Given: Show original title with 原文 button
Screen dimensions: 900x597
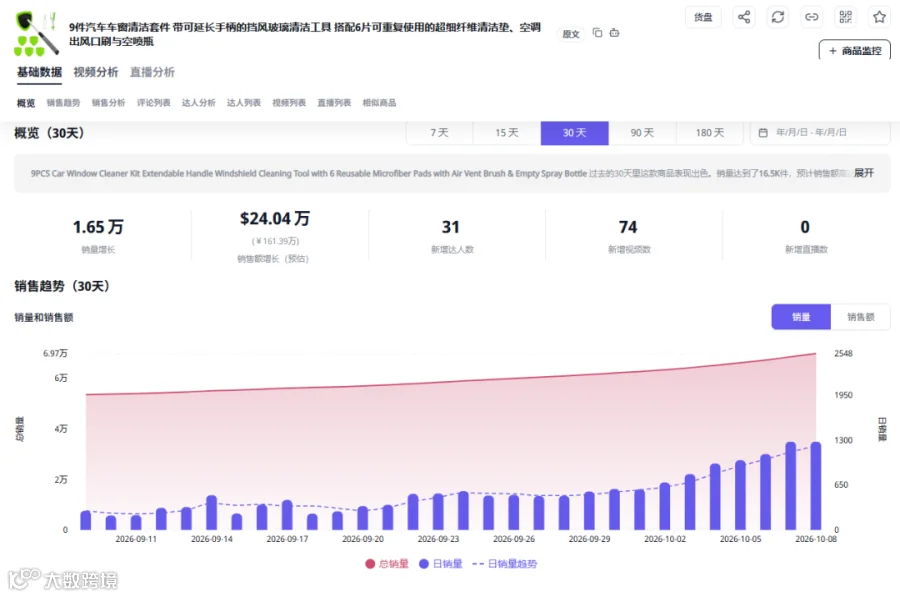Looking at the screenshot, I should (571, 34).
